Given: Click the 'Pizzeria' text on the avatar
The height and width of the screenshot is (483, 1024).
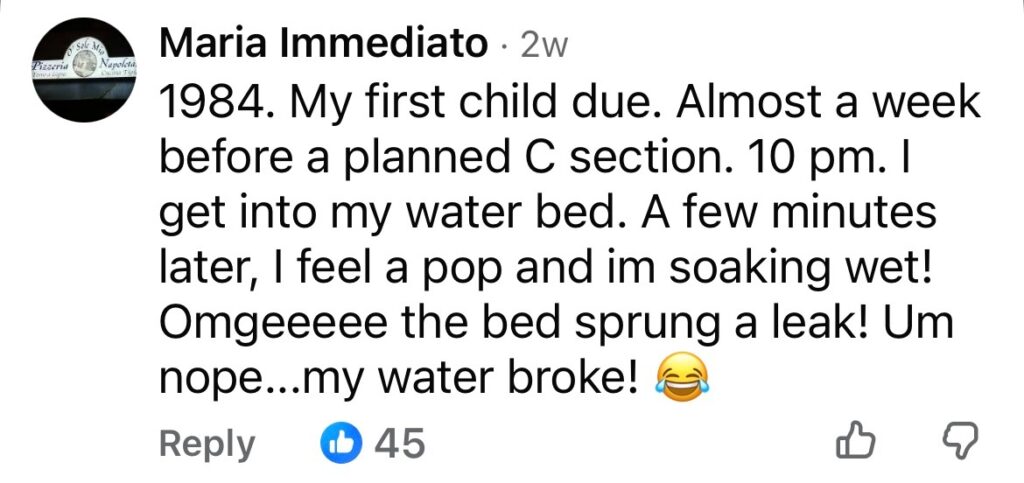Looking at the screenshot, I should pyautogui.click(x=50, y=63).
